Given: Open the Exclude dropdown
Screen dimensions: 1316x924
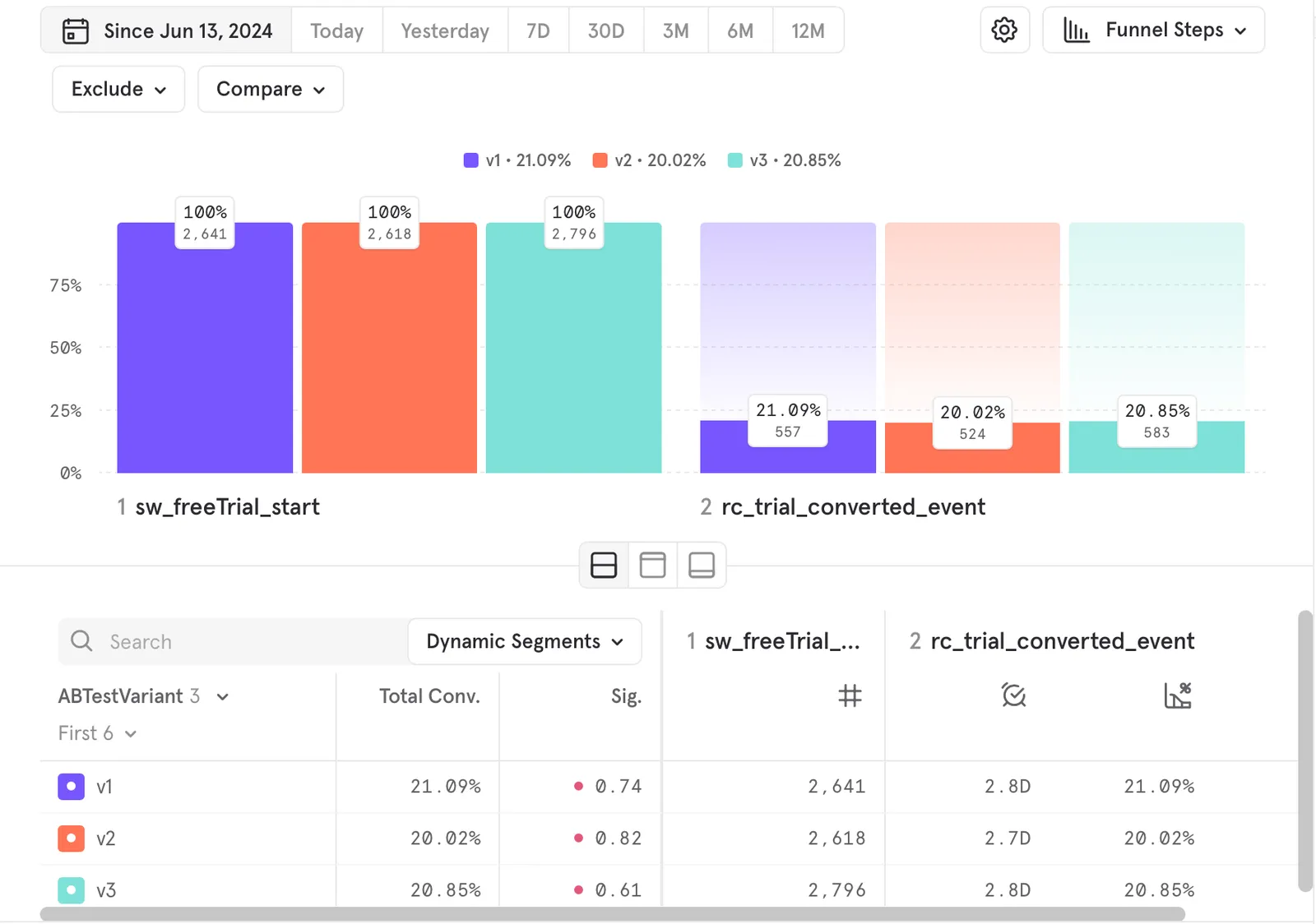Looking at the screenshot, I should click(118, 89).
